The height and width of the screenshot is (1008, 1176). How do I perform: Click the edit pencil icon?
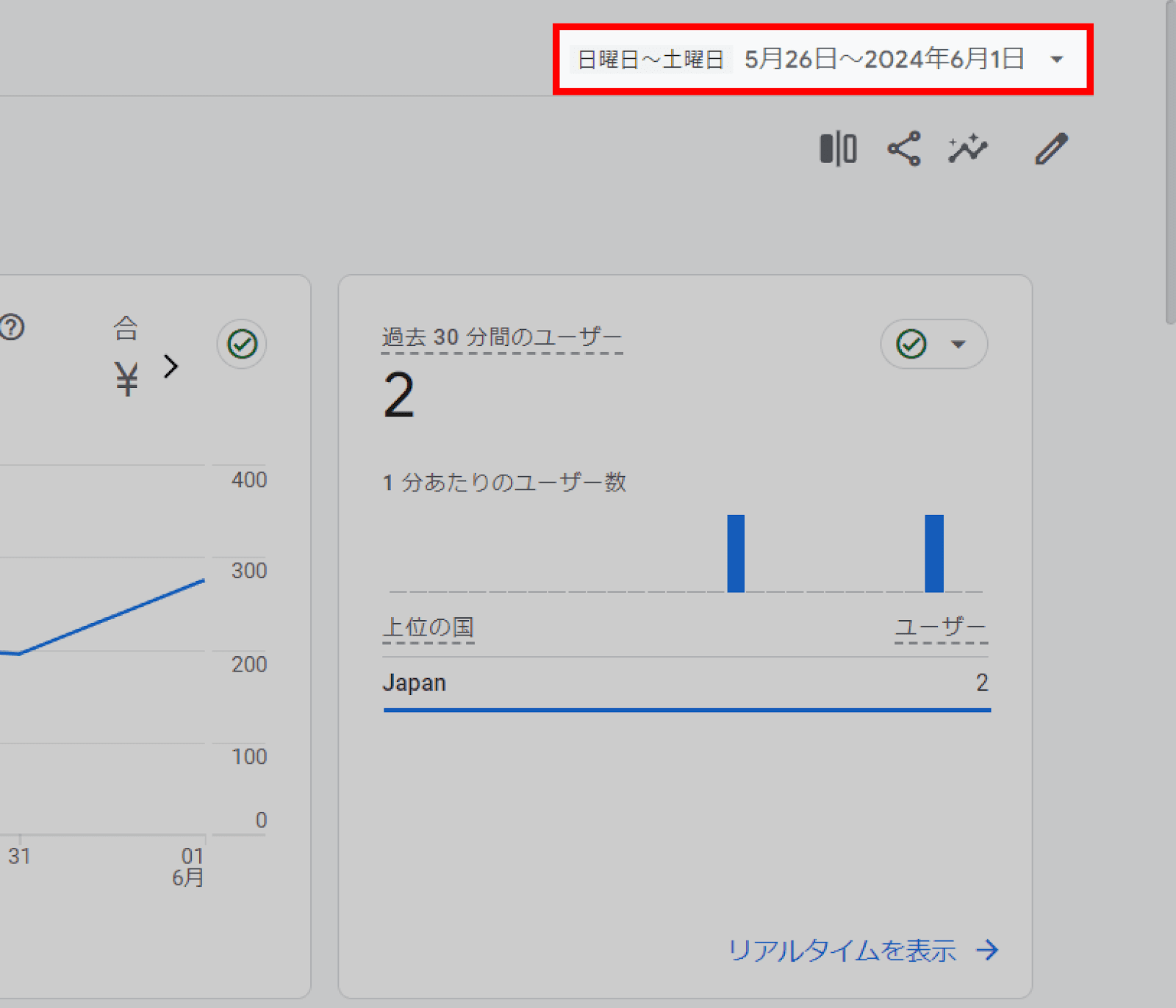pyautogui.click(x=1052, y=149)
